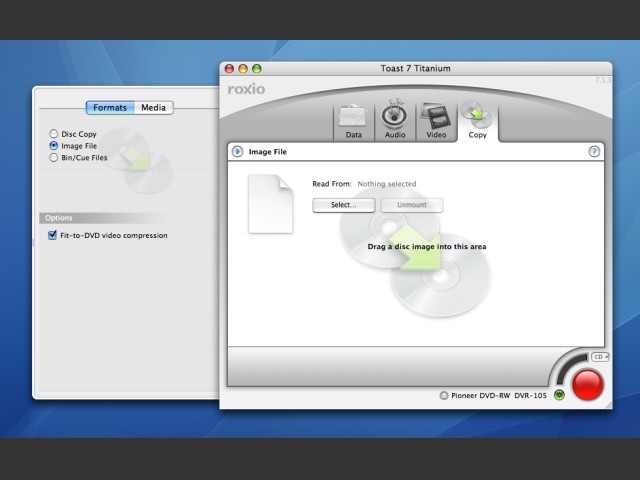The image size is (640, 480).
Task: Click the red Record burn button
Action: (588, 384)
